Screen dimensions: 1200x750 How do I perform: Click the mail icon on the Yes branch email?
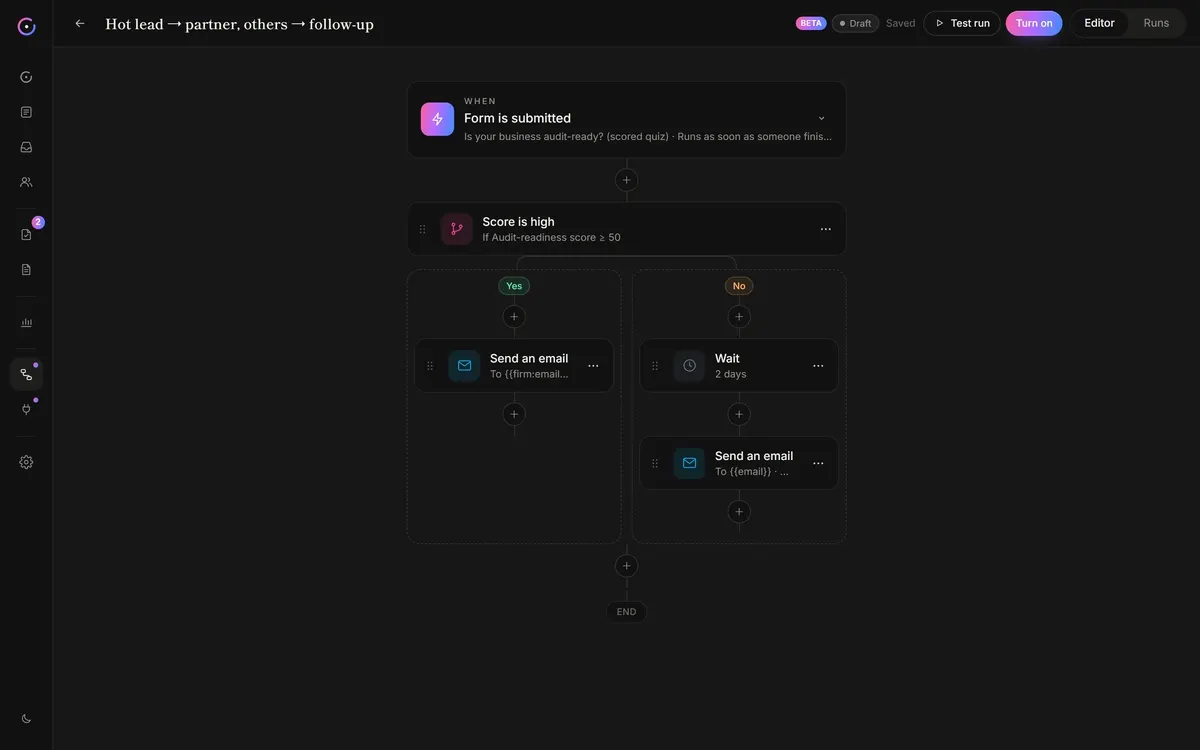pyautogui.click(x=464, y=365)
